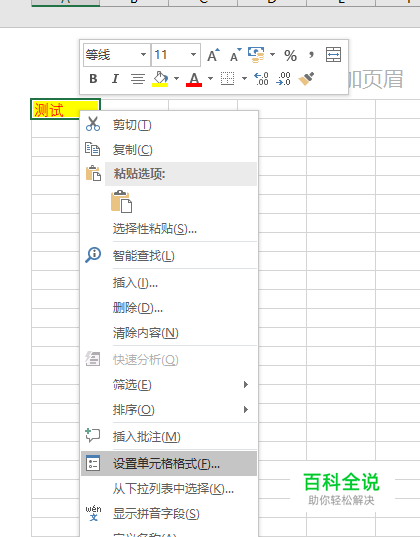The width and height of the screenshot is (420, 537).
Task: Click accounting number format icon
Action: click(257, 55)
